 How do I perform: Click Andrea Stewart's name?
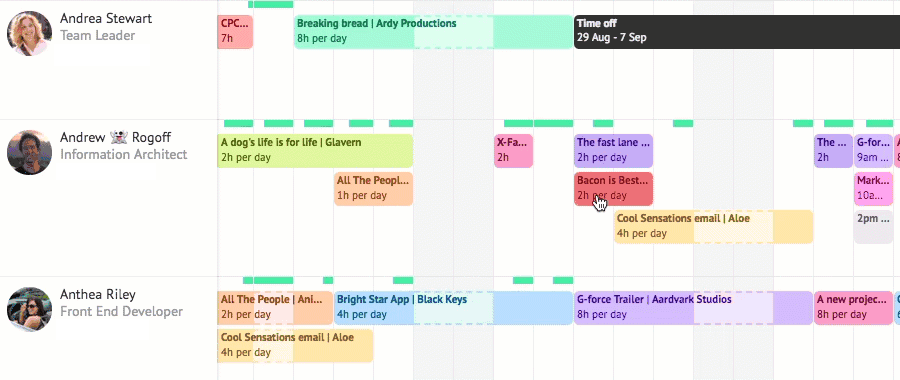coord(106,18)
